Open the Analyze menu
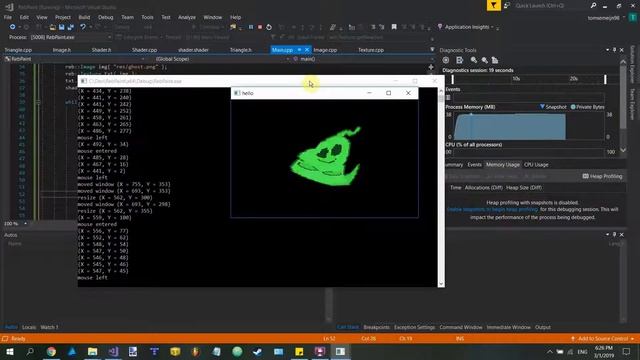Image resolution: width=640 pixels, height=360 pixels. pyautogui.click(x=187, y=17)
